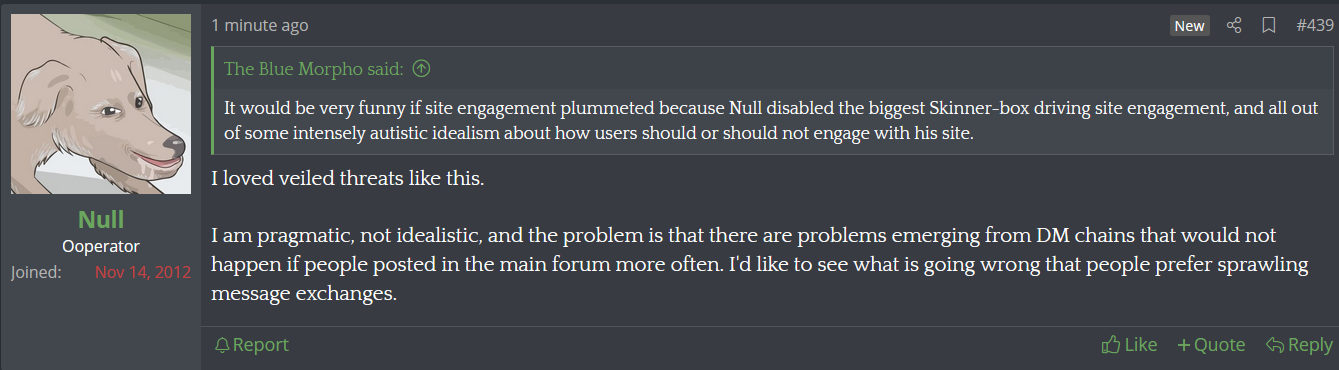Click the 'Ooperator' user title under Null

(x=101, y=246)
